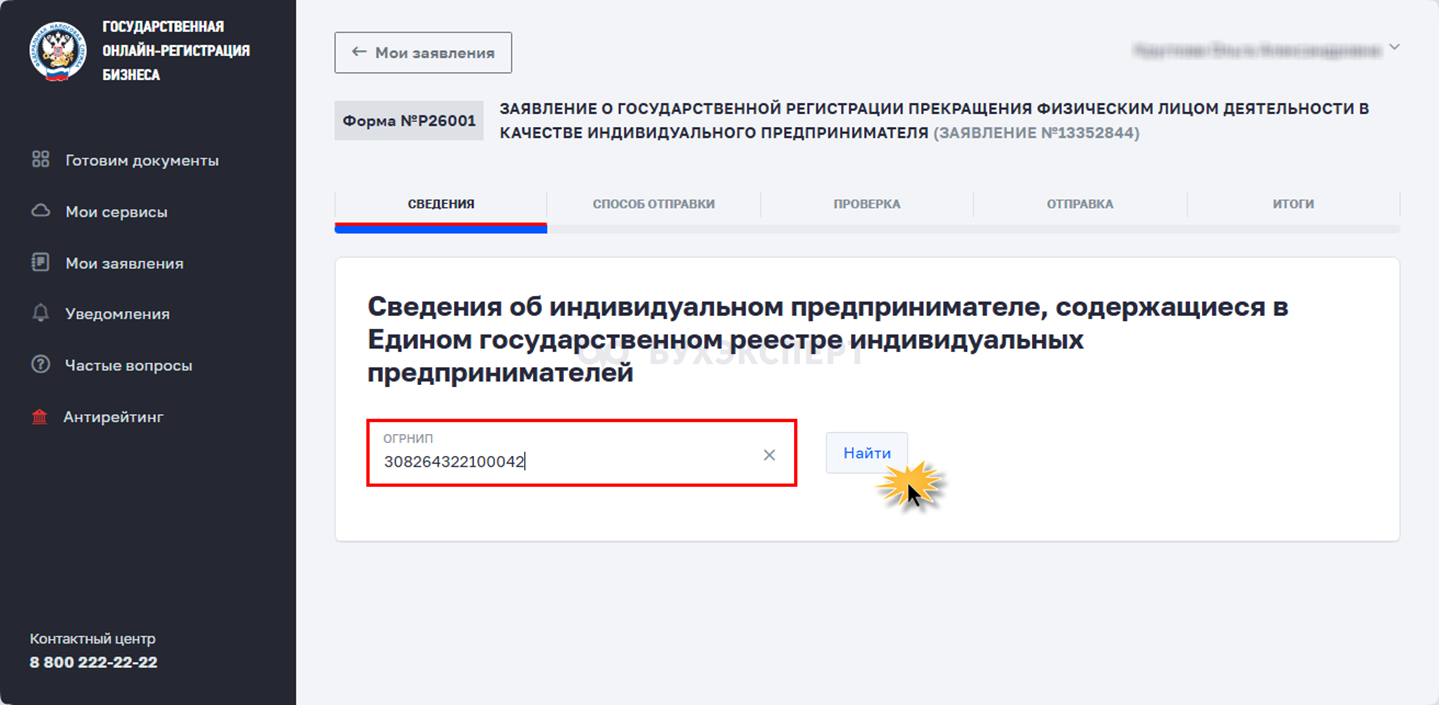Go to the 'Итоги' tab

tap(1293, 204)
